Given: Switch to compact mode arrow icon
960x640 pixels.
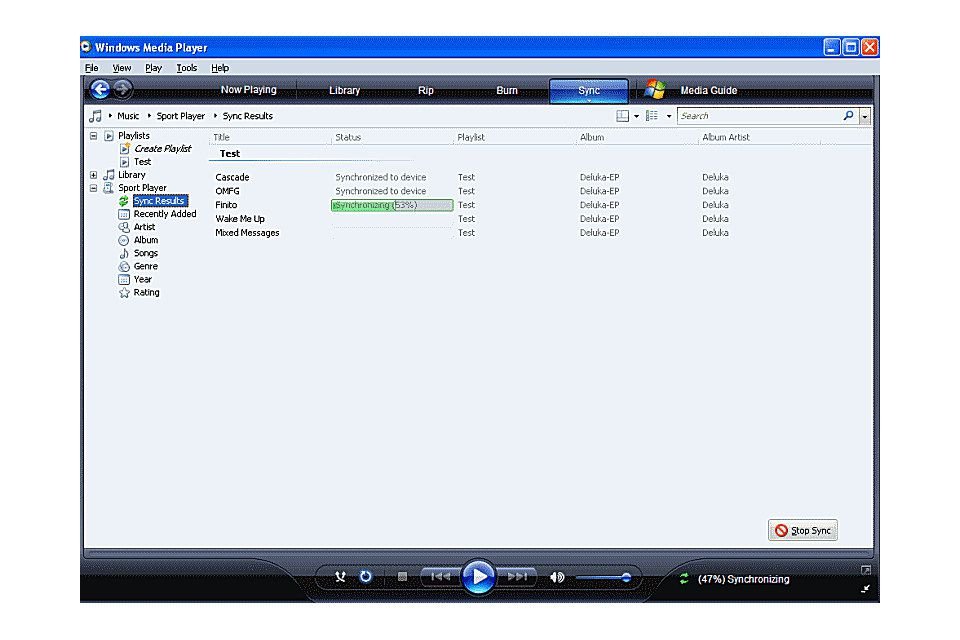Looking at the screenshot, I should (x=866, y=589).
